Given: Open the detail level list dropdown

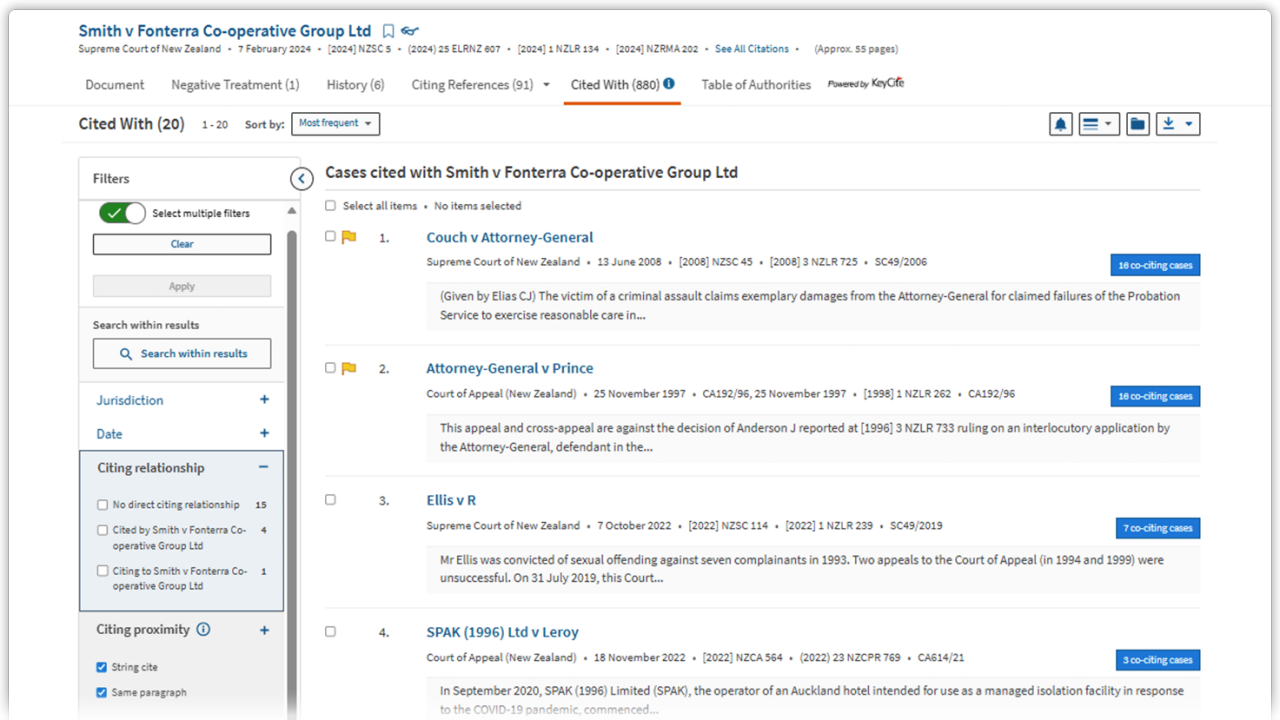Looking at the screenshot, I should (1099, 124).
